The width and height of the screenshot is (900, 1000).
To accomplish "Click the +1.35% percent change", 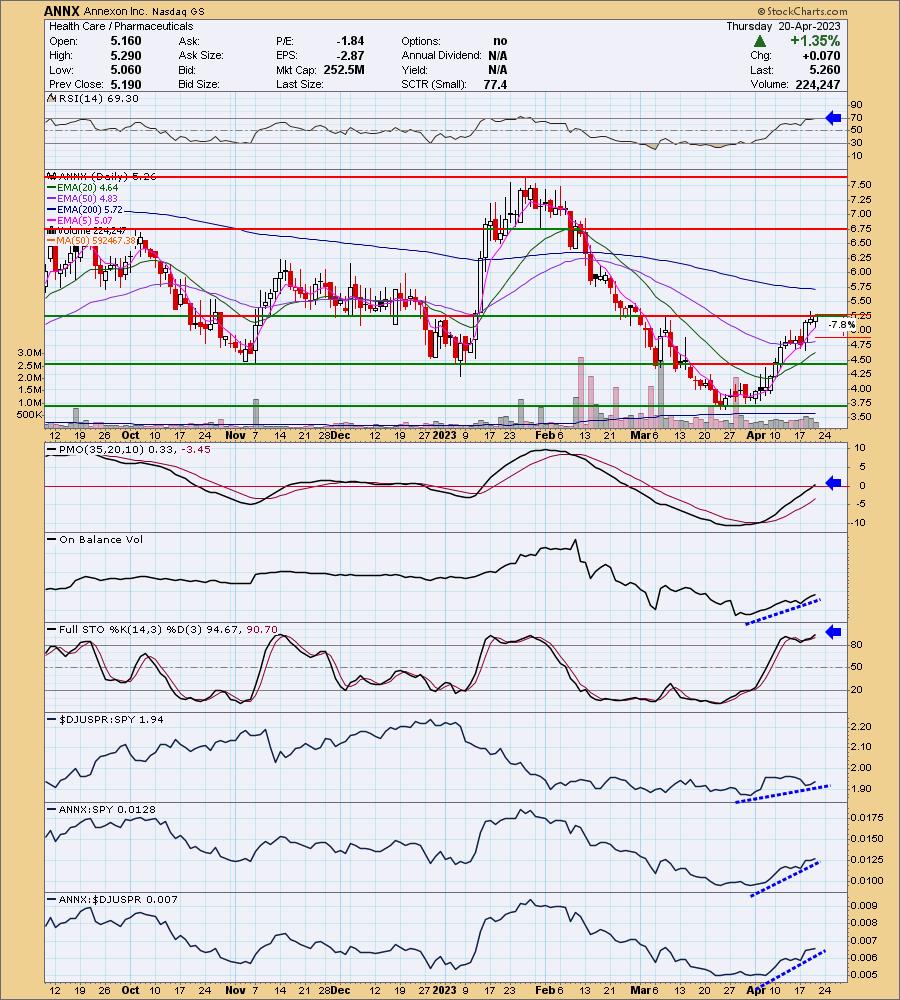I will click(815, 41).
